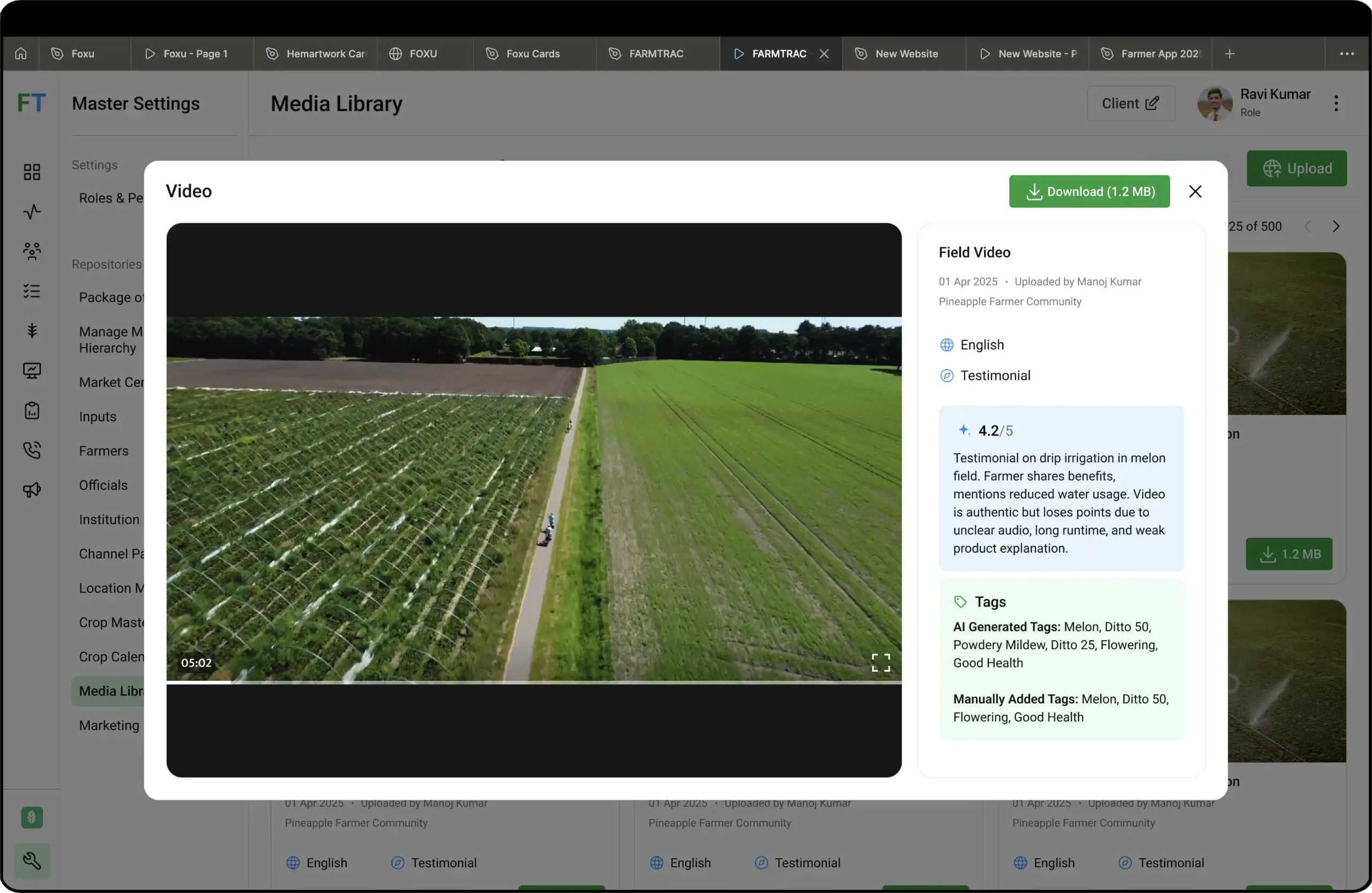Click the Client edit button

[1130, 104]
